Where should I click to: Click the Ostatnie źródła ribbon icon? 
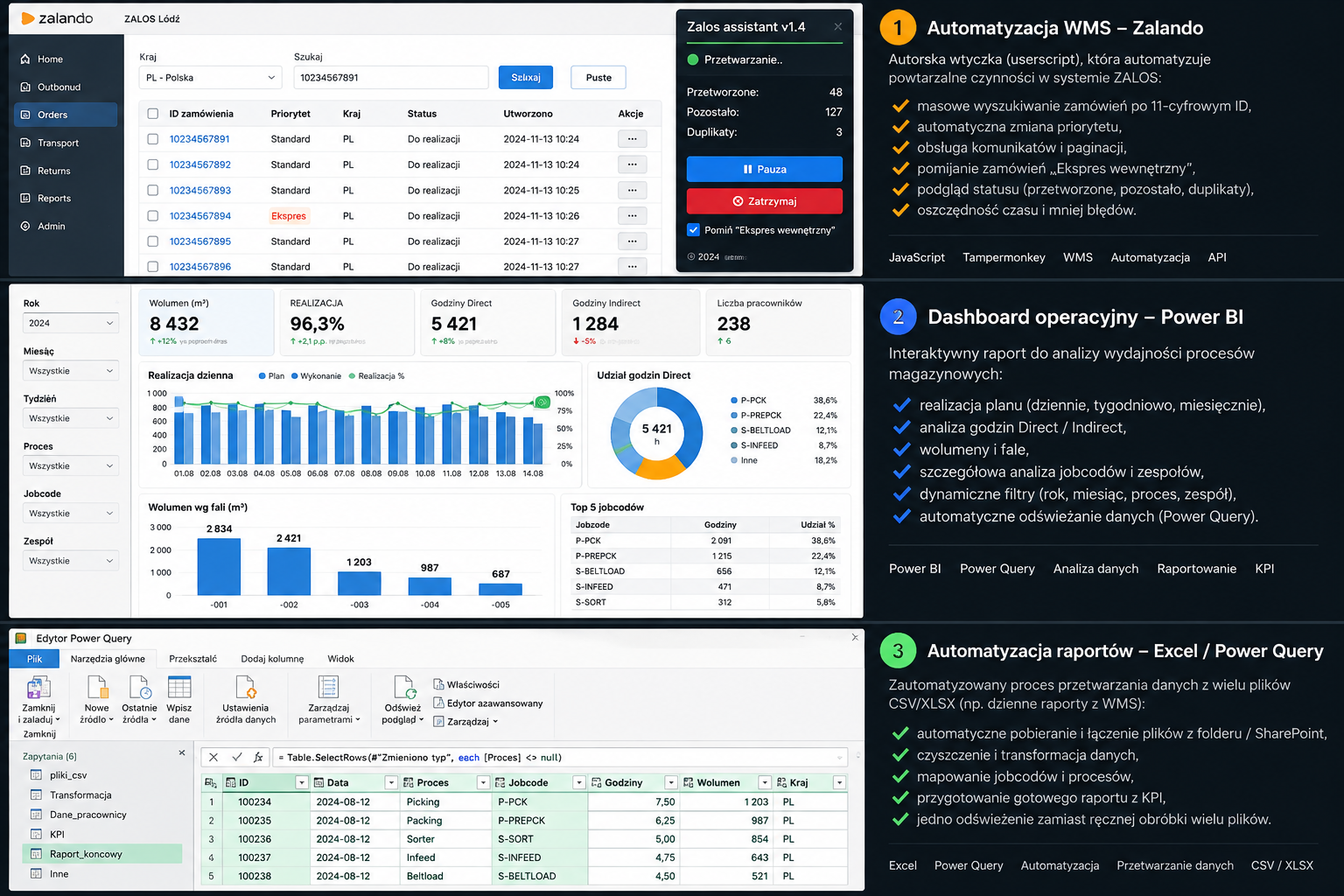tap(139, 687)
